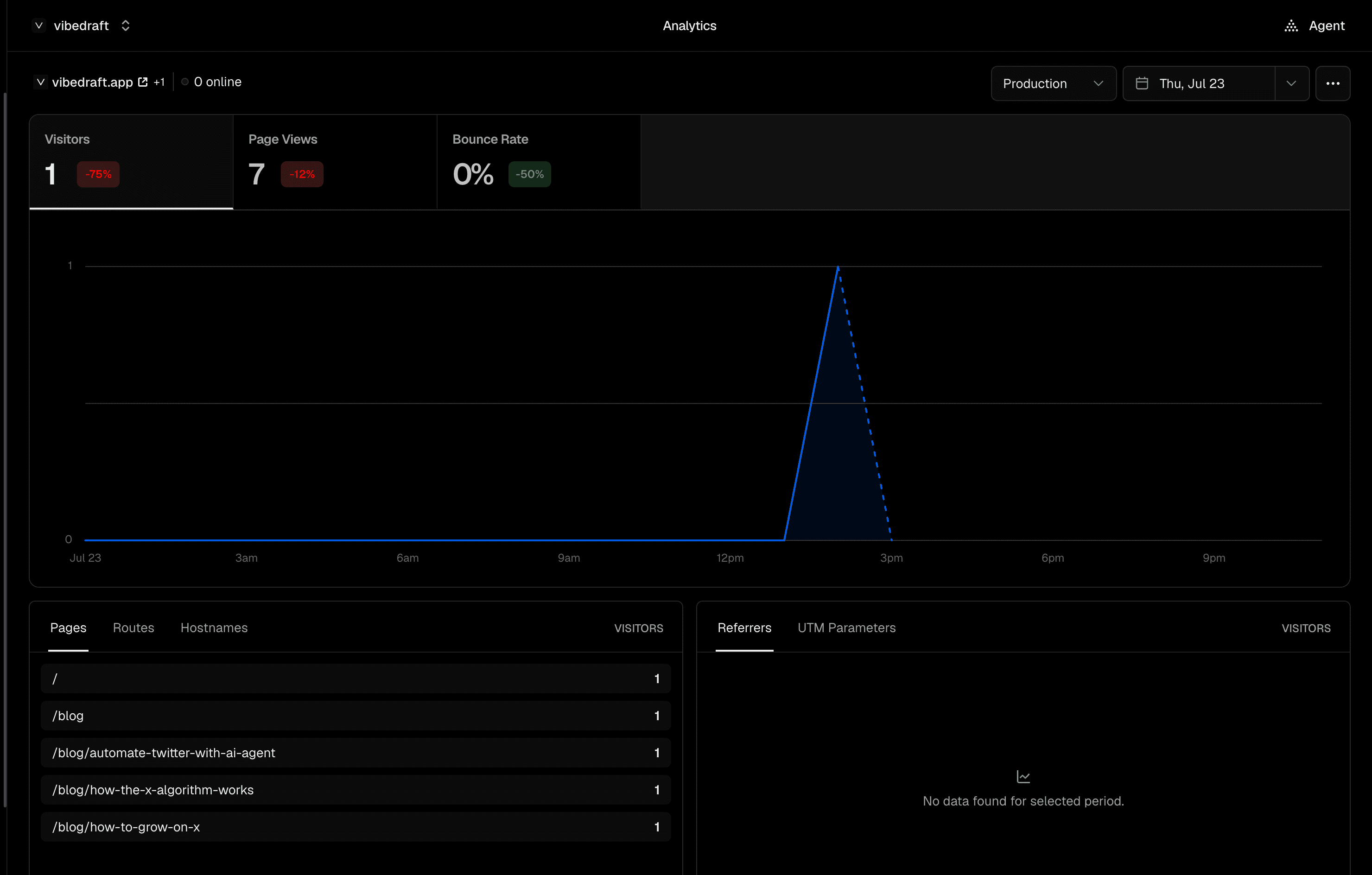Click the vibedraft project logo icon
Screen dimensions: 1372x875
[x=39, y=25]
